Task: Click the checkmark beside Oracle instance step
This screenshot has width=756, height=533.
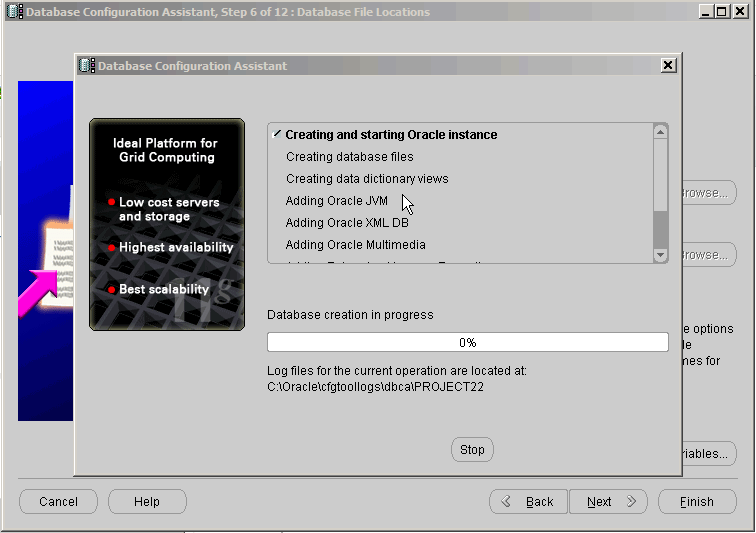Action: (276, 134)
